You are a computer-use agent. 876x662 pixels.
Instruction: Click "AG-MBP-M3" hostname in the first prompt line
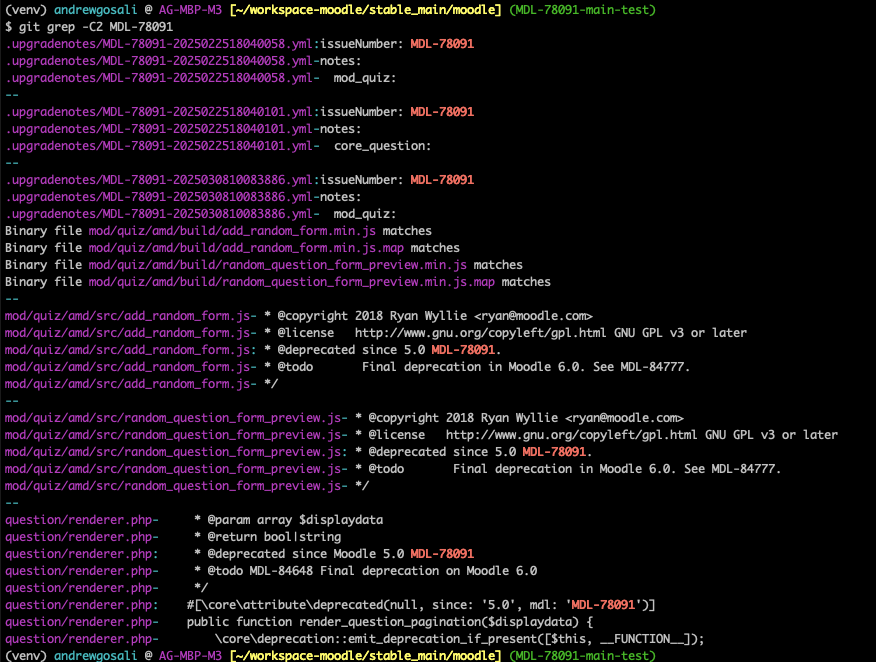pyautogui.click(x=190, y=9)
